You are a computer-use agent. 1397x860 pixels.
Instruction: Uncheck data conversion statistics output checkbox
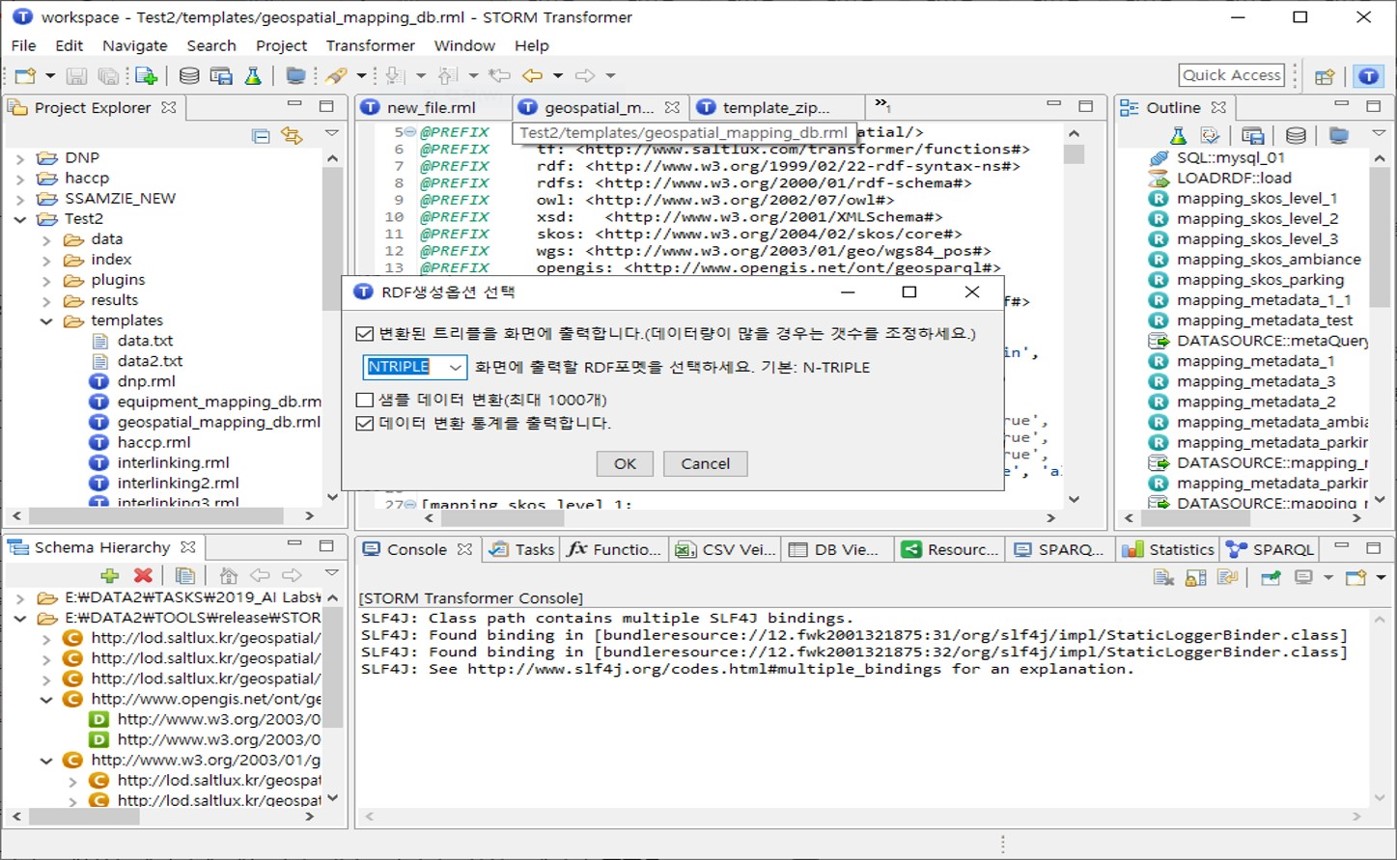click(364, 423)
